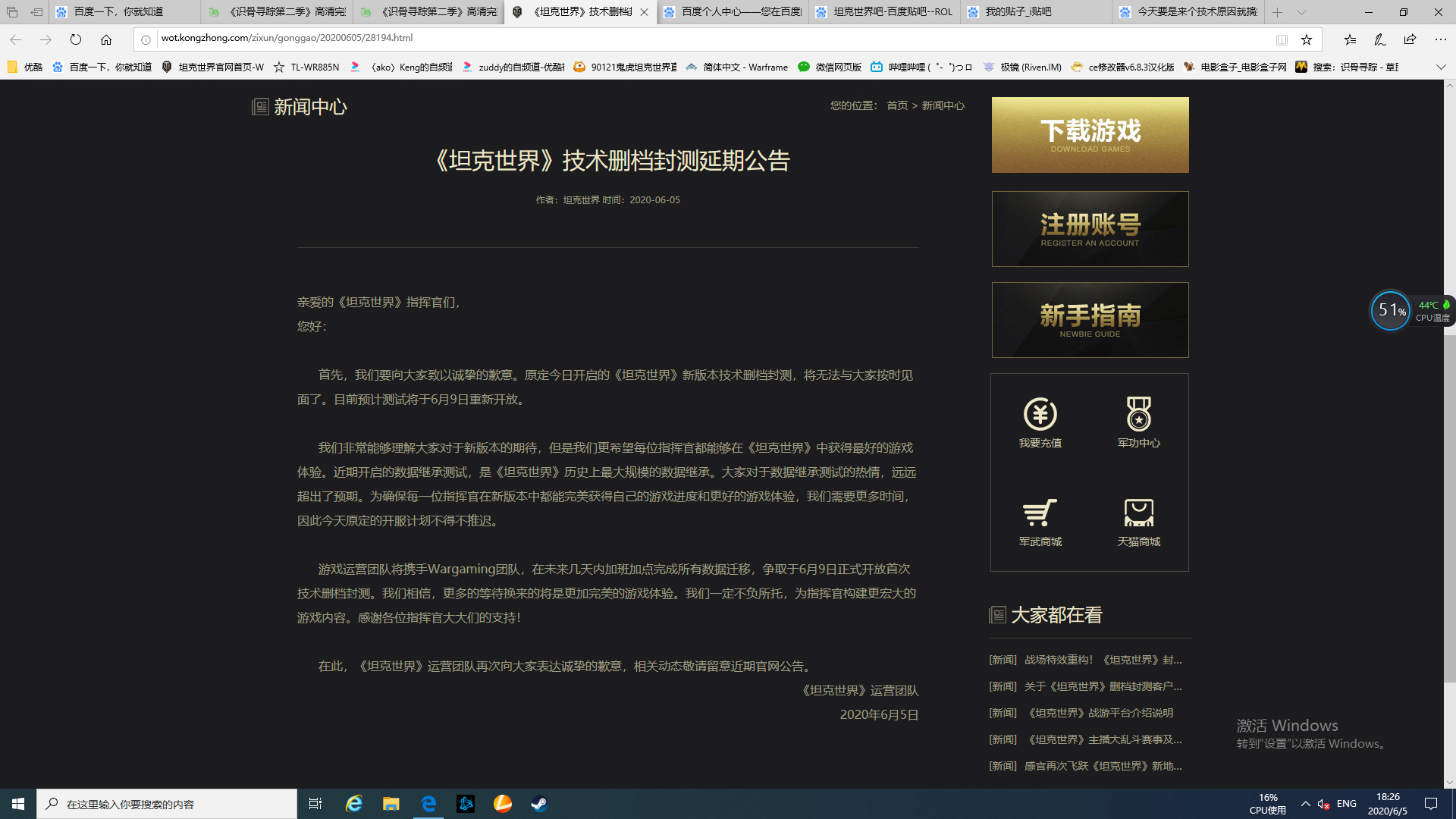Expand the tab preview chevron
The width and height of the screenshot is (1456, 819).
tap(1301, 12)
